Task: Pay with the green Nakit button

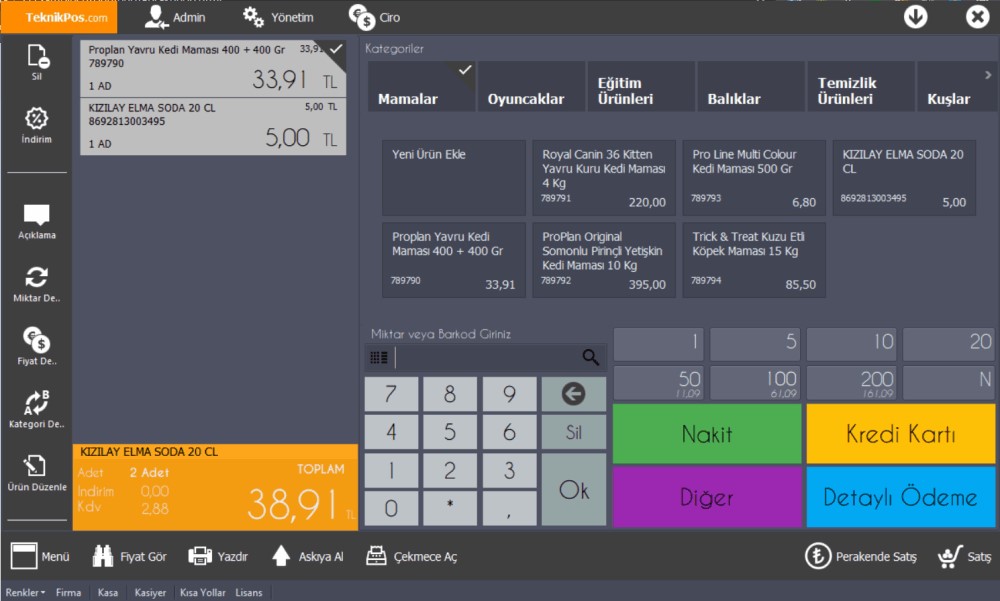Action: pyautogui.click(x=707, y=434)
